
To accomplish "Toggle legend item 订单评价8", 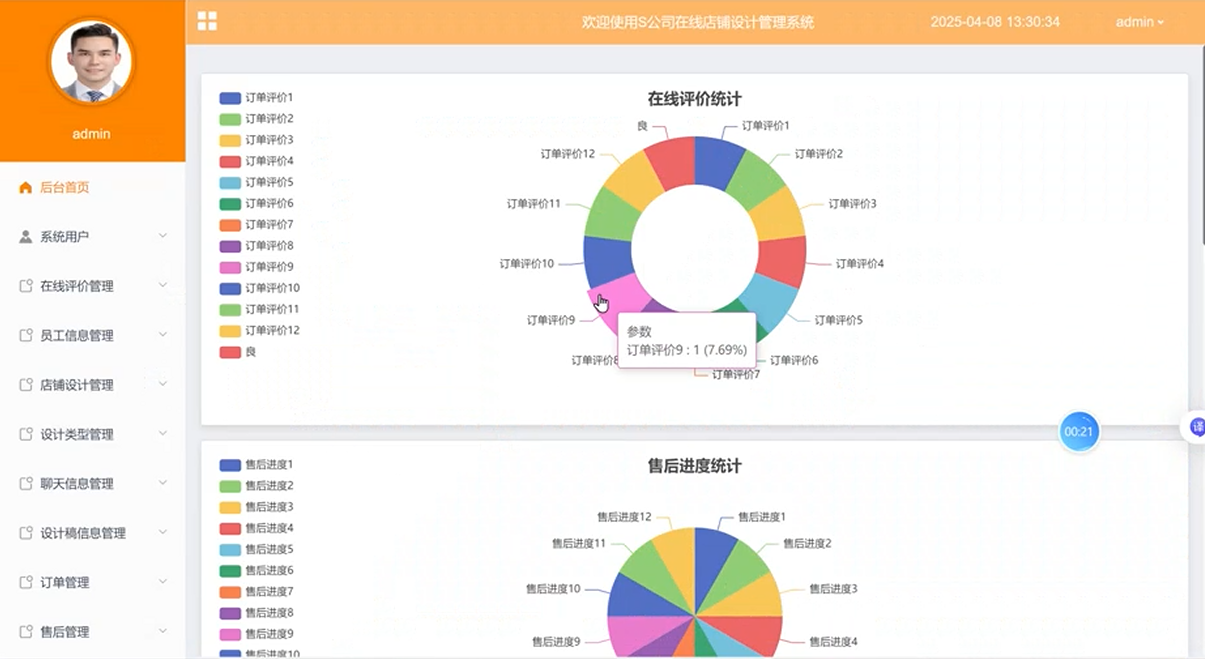I will point(256,246).
